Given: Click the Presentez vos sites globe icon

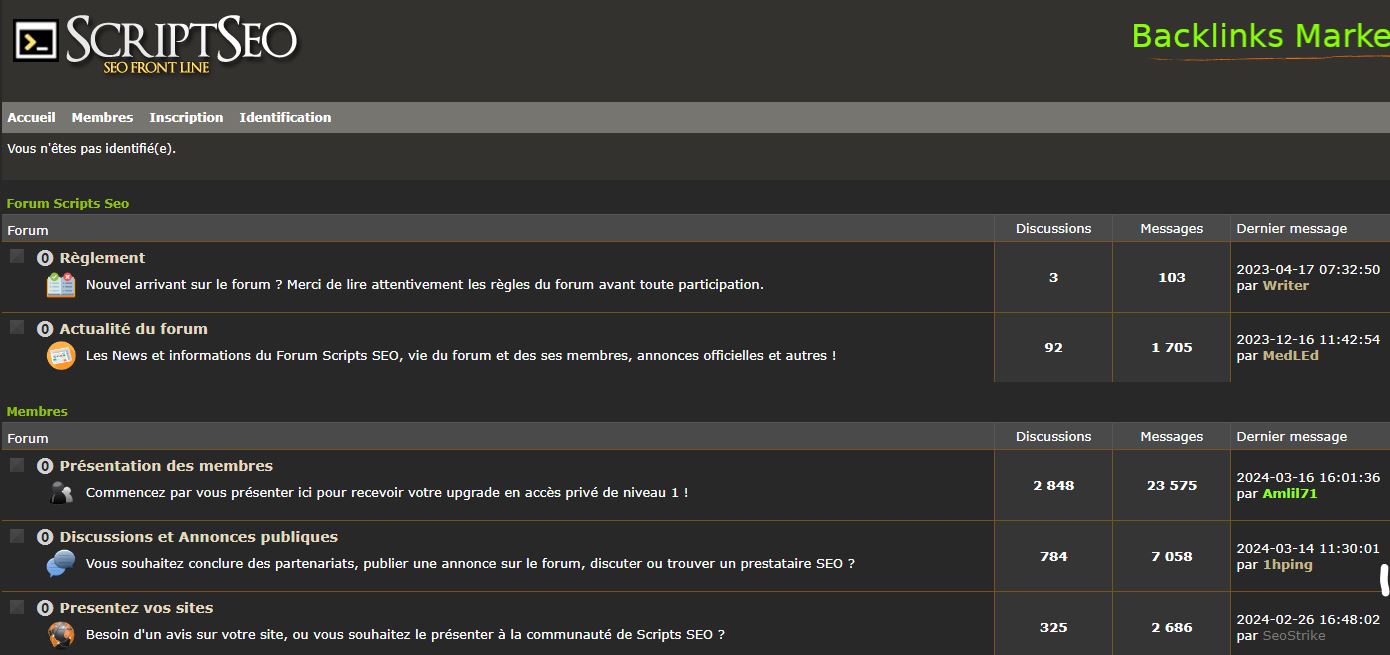Looking at the screenshot, I should [61, 634].
